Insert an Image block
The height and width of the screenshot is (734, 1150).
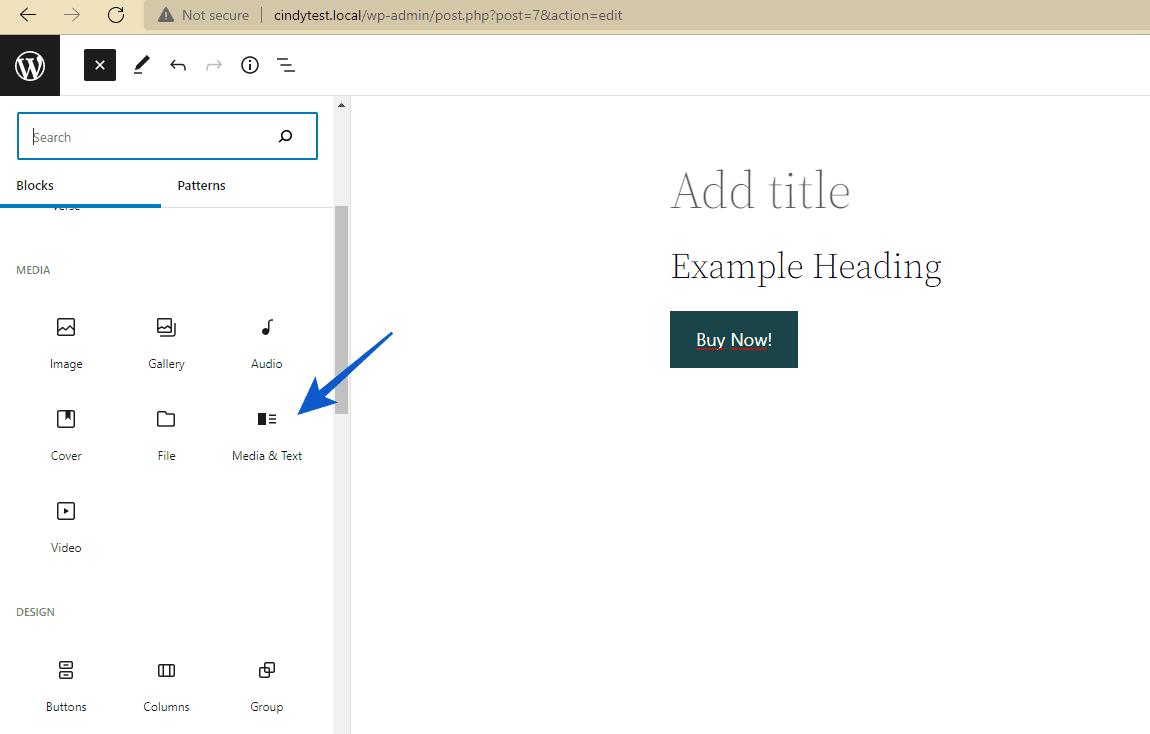66,340
